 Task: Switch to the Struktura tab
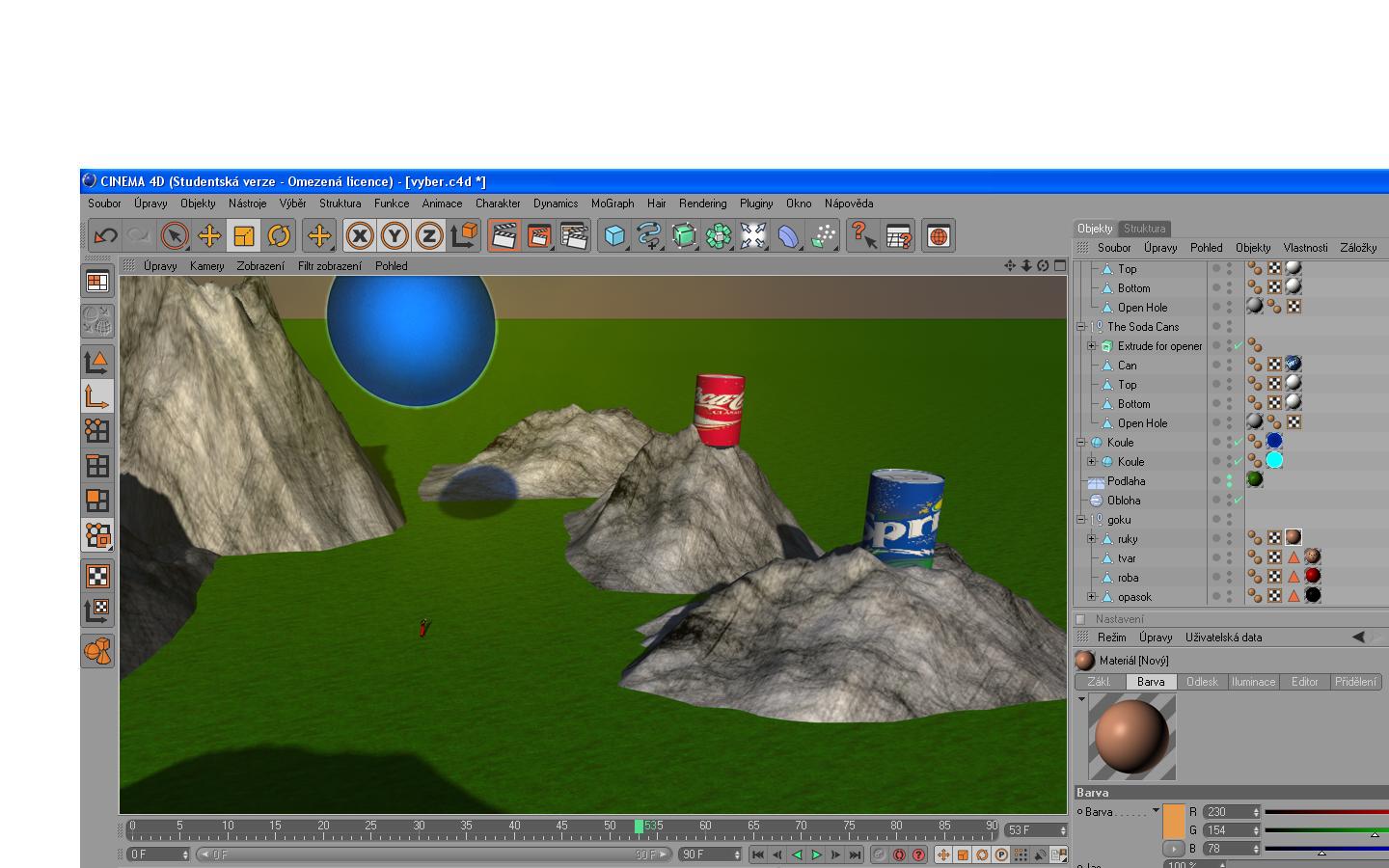pos(1145,229)
